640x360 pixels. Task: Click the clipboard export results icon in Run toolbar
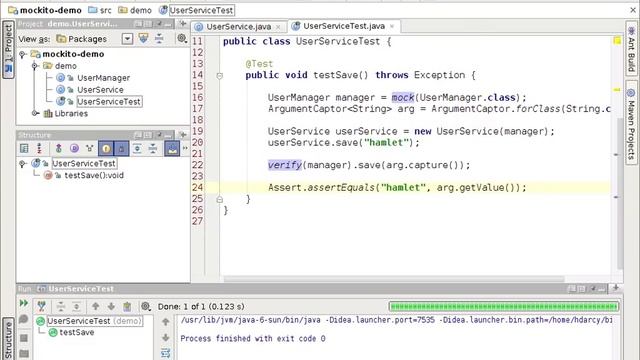click(x=127, y=306)
